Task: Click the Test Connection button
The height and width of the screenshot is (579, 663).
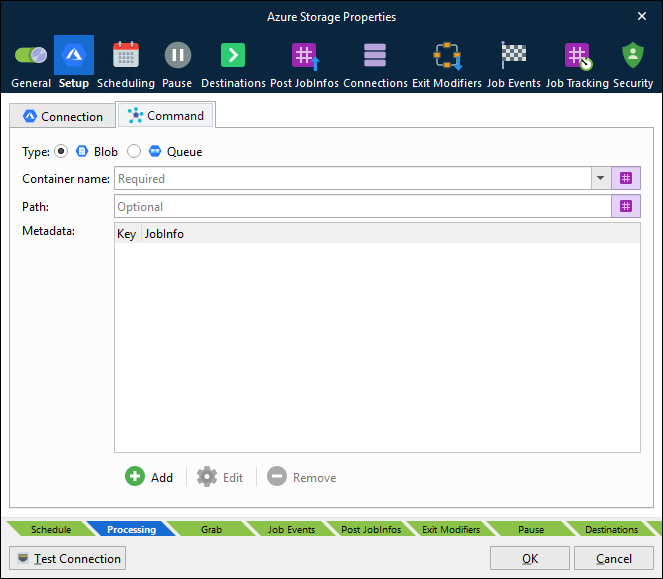Action: pos(68,558)
